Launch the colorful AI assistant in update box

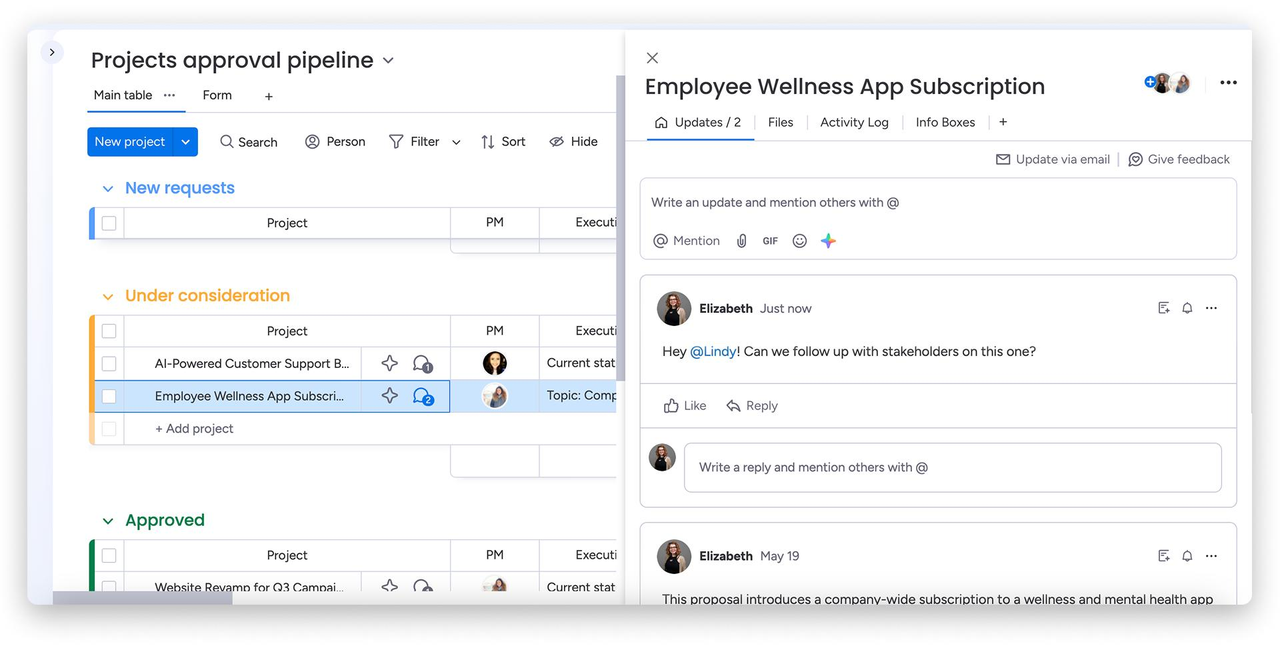pos(828,241)
